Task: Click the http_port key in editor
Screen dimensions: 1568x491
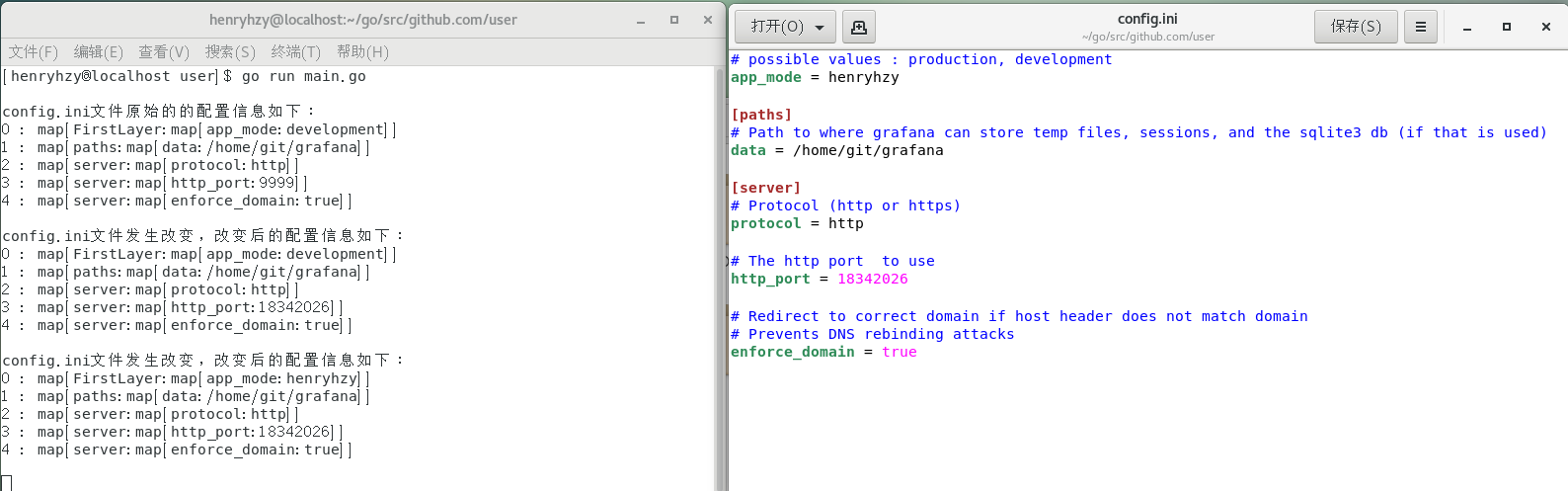Action: click(x=770, y=280)
